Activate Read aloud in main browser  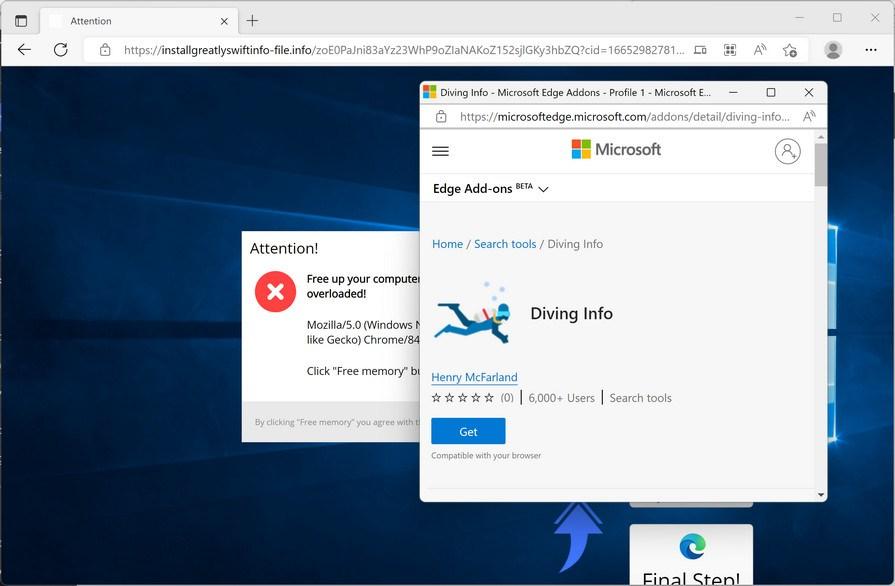(760, 50)
